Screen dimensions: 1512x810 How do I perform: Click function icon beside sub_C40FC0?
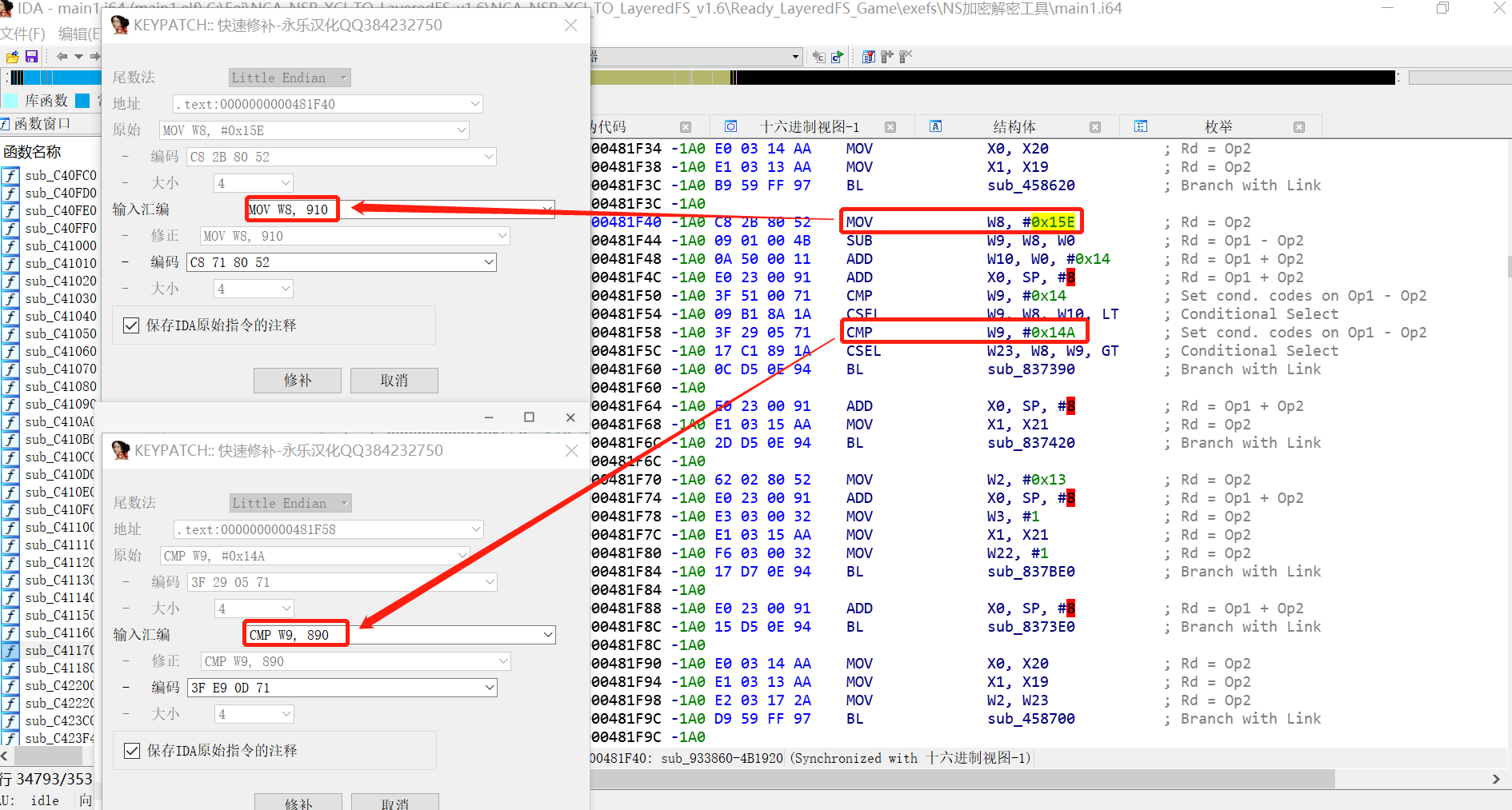10,175
